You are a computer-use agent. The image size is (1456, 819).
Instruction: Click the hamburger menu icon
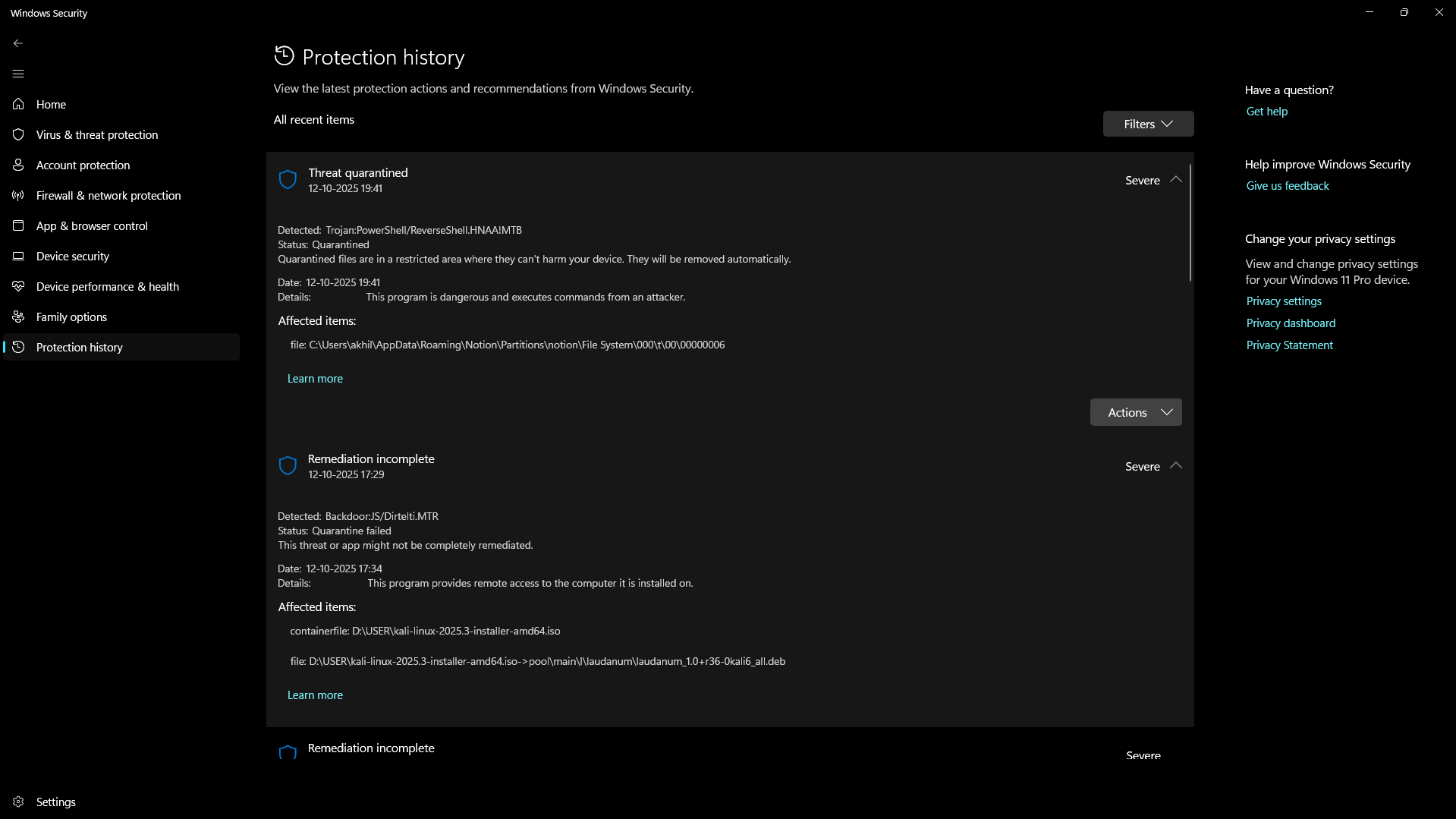(x=17, y=74)
